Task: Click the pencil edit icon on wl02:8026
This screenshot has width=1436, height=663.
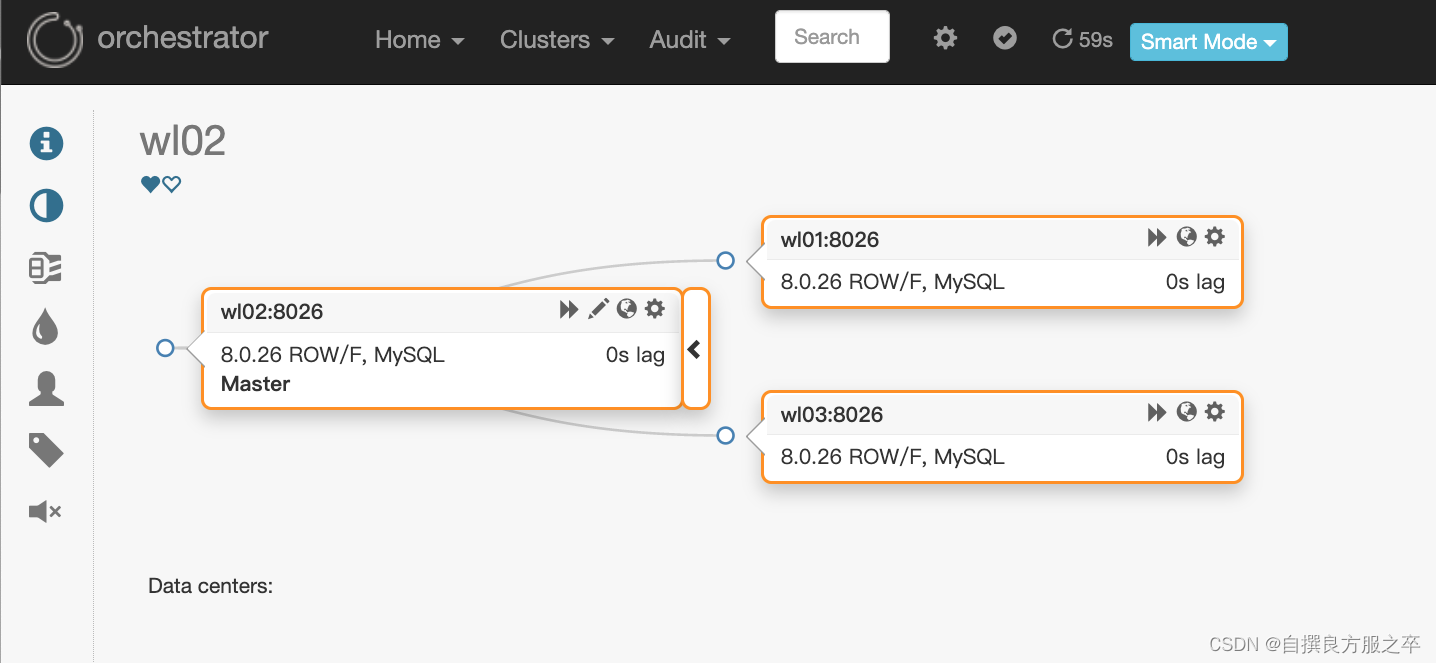Action: tap(598, 309)
